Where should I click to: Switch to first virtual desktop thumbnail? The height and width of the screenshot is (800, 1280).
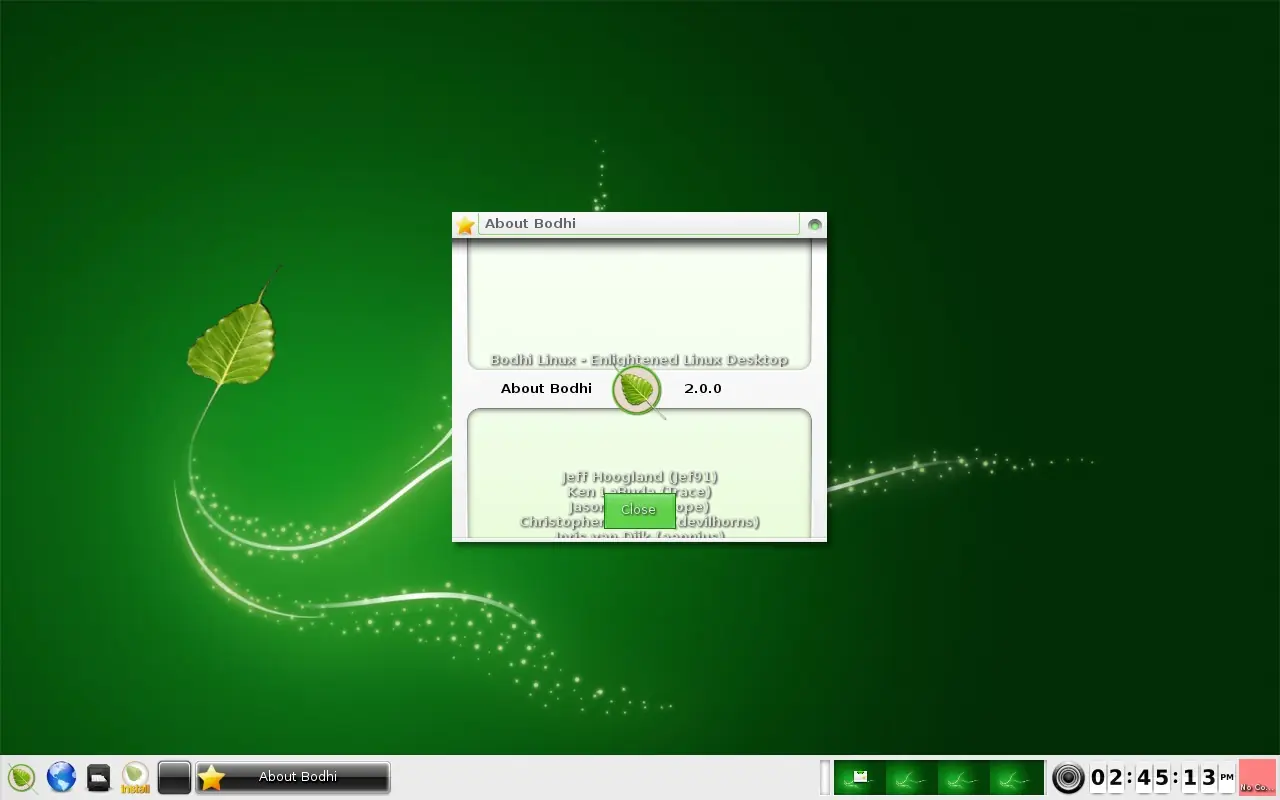click(x=860, y=777)
